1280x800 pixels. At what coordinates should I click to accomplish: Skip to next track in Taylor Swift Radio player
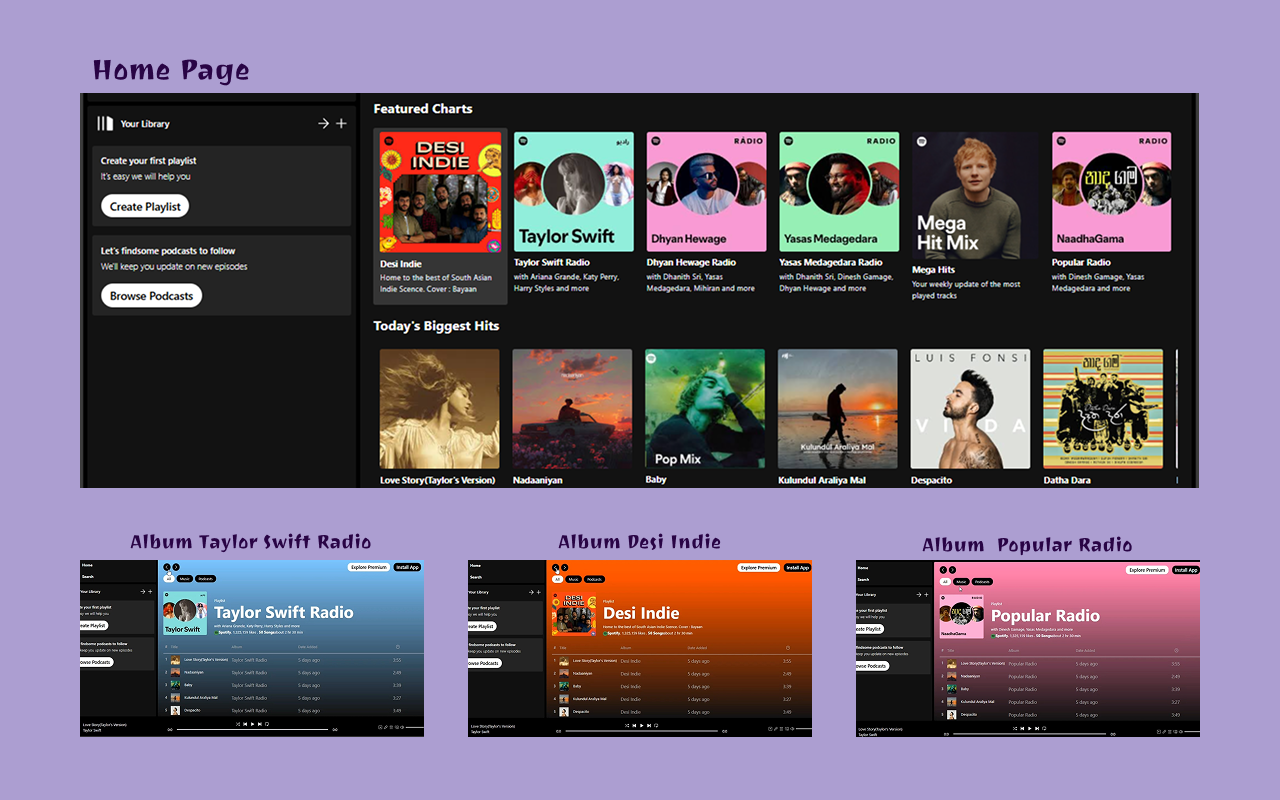pyautogui.click(x=260, y=724)
